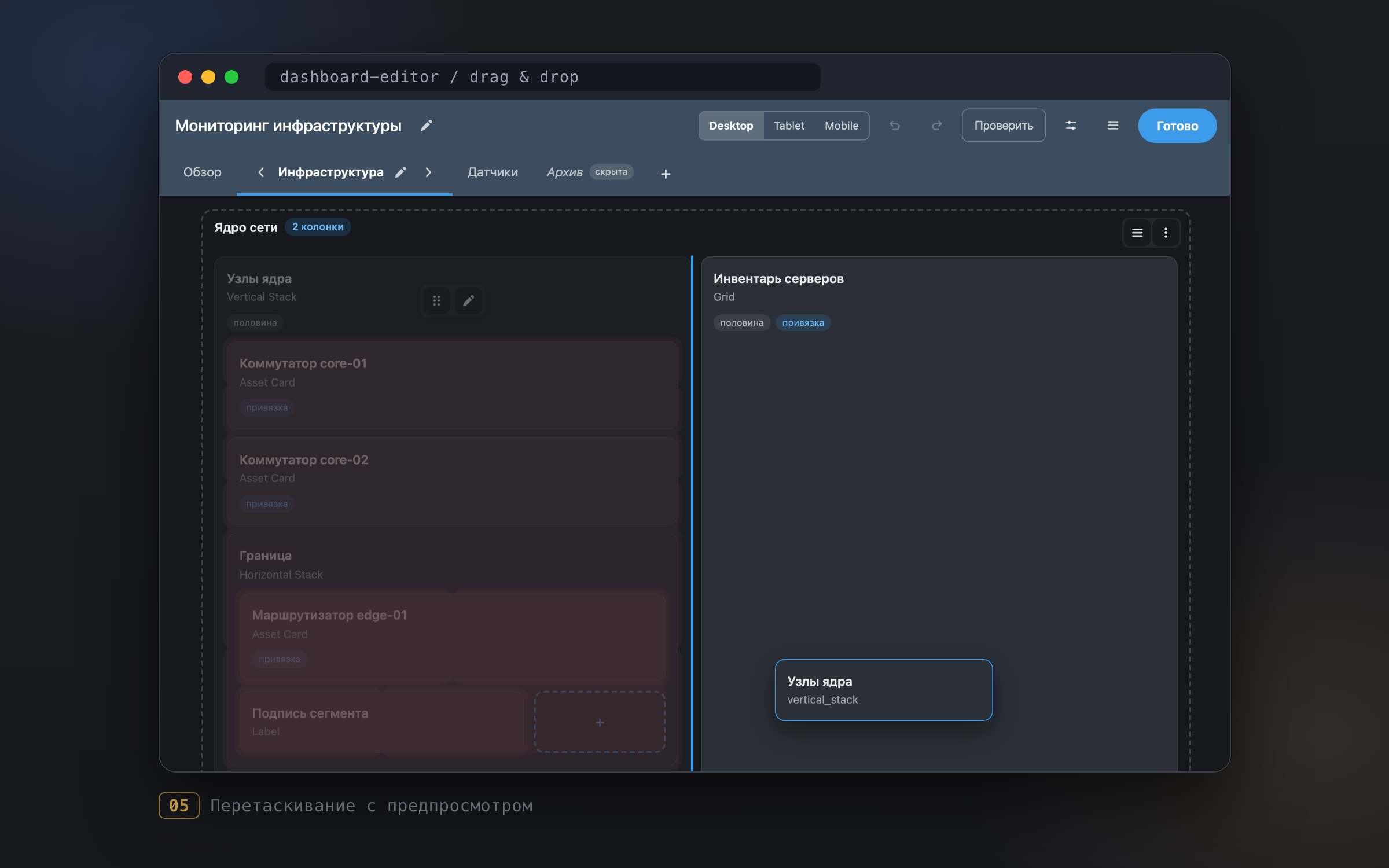
Task: Add a card in the dashed placeholder
Action: [600, 722]
